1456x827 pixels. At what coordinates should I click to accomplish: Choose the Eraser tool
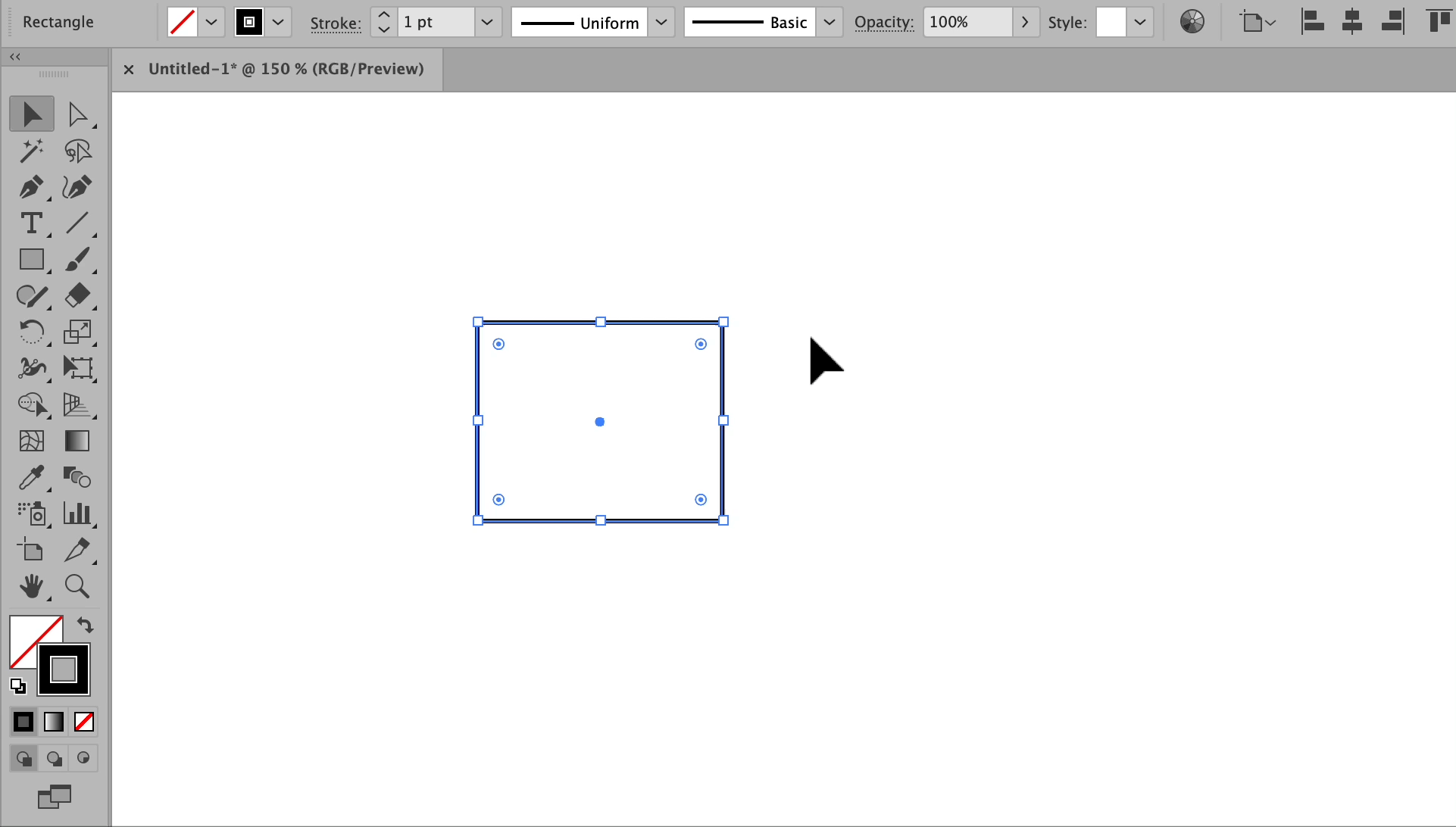(77, 295)
